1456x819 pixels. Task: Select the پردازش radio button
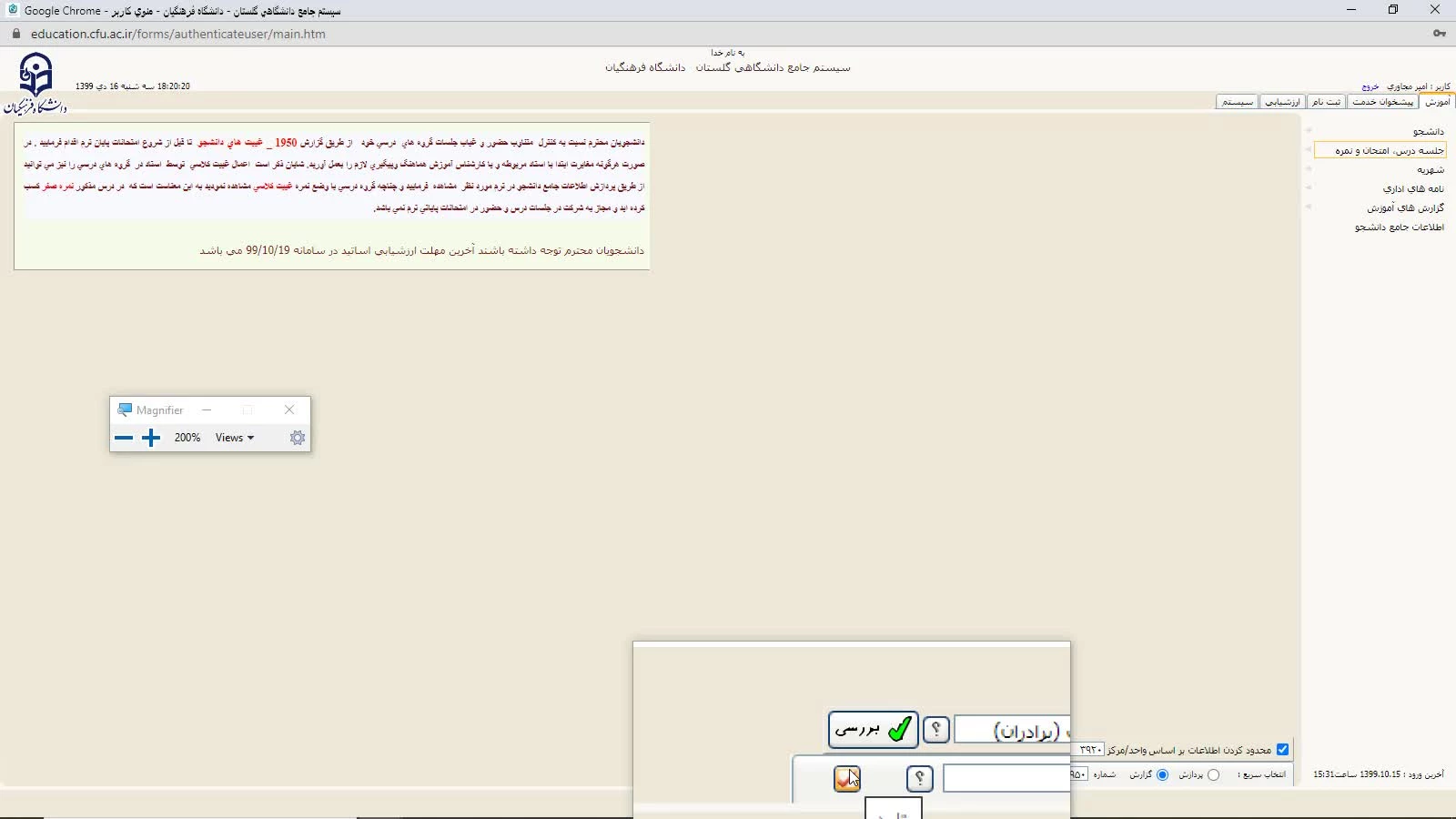1213,774
